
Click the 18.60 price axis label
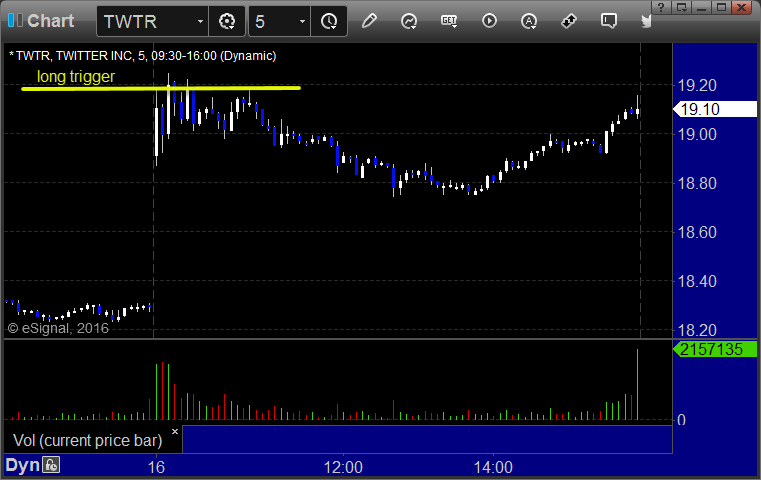pyautogui.click(x=697, y=232)
